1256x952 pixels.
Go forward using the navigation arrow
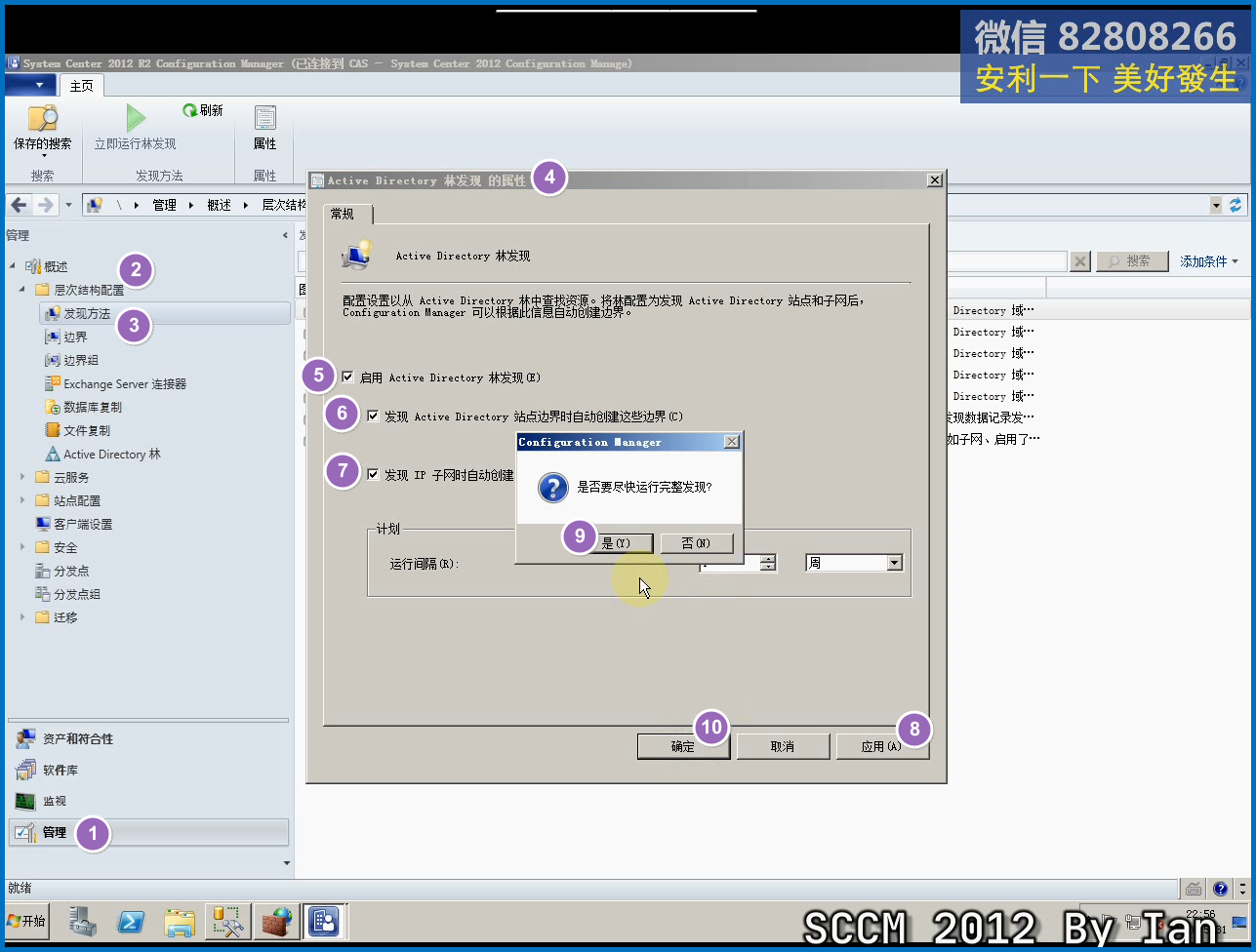pos(45,205)
